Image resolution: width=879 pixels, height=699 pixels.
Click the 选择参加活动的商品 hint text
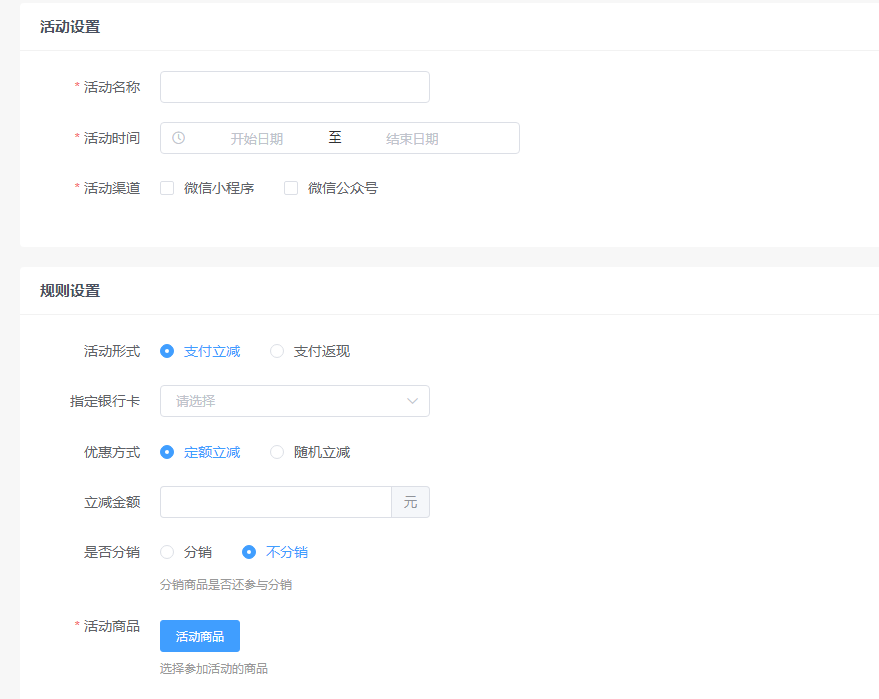[214, 668]
